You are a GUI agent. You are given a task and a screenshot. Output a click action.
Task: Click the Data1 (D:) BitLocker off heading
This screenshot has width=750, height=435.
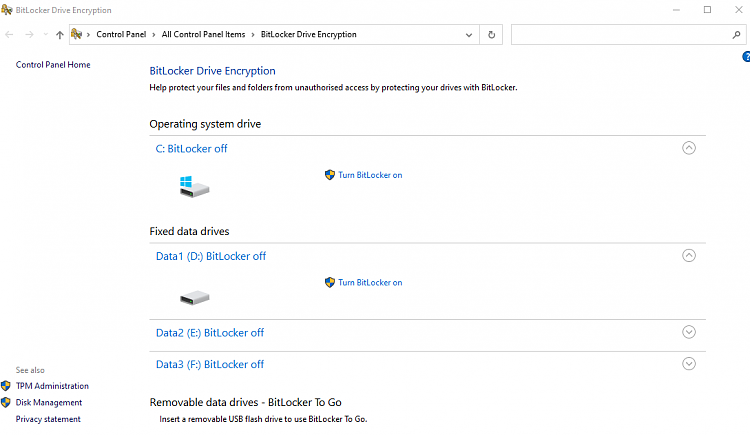click(x=211, y=256)
